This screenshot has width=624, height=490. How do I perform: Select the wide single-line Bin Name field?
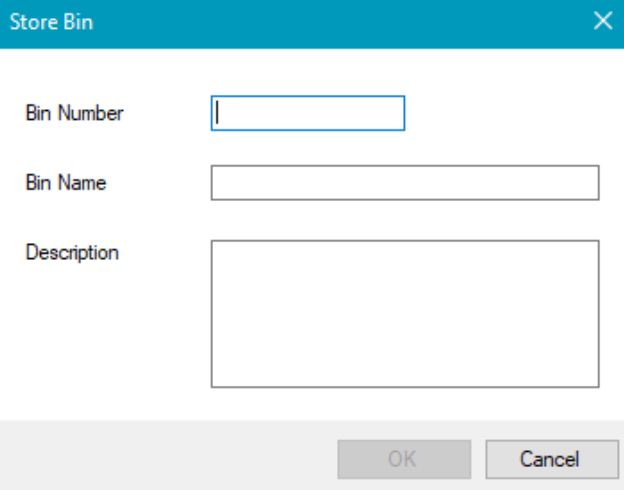[404, 183]
